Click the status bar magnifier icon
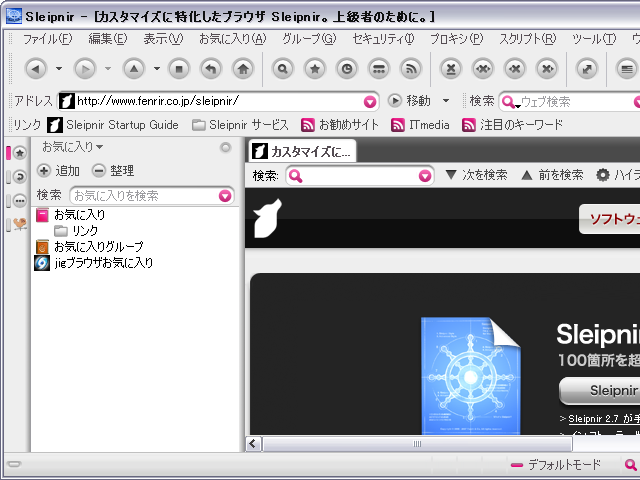Screen dimensions: 640x480 [x=631, y=464]
